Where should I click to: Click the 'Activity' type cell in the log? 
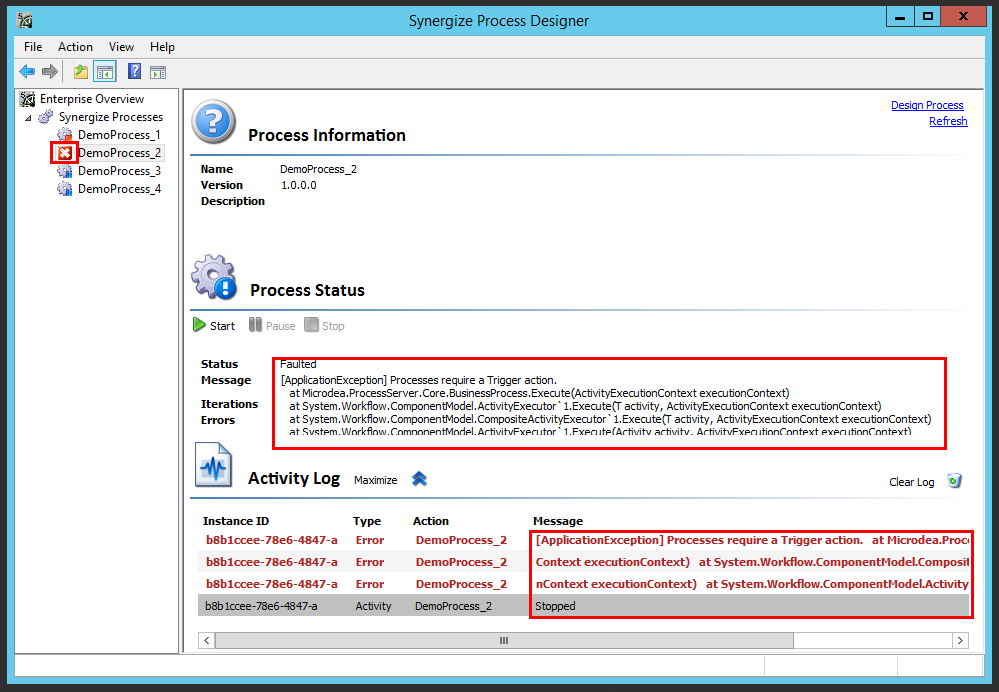[x=373, y=606]
